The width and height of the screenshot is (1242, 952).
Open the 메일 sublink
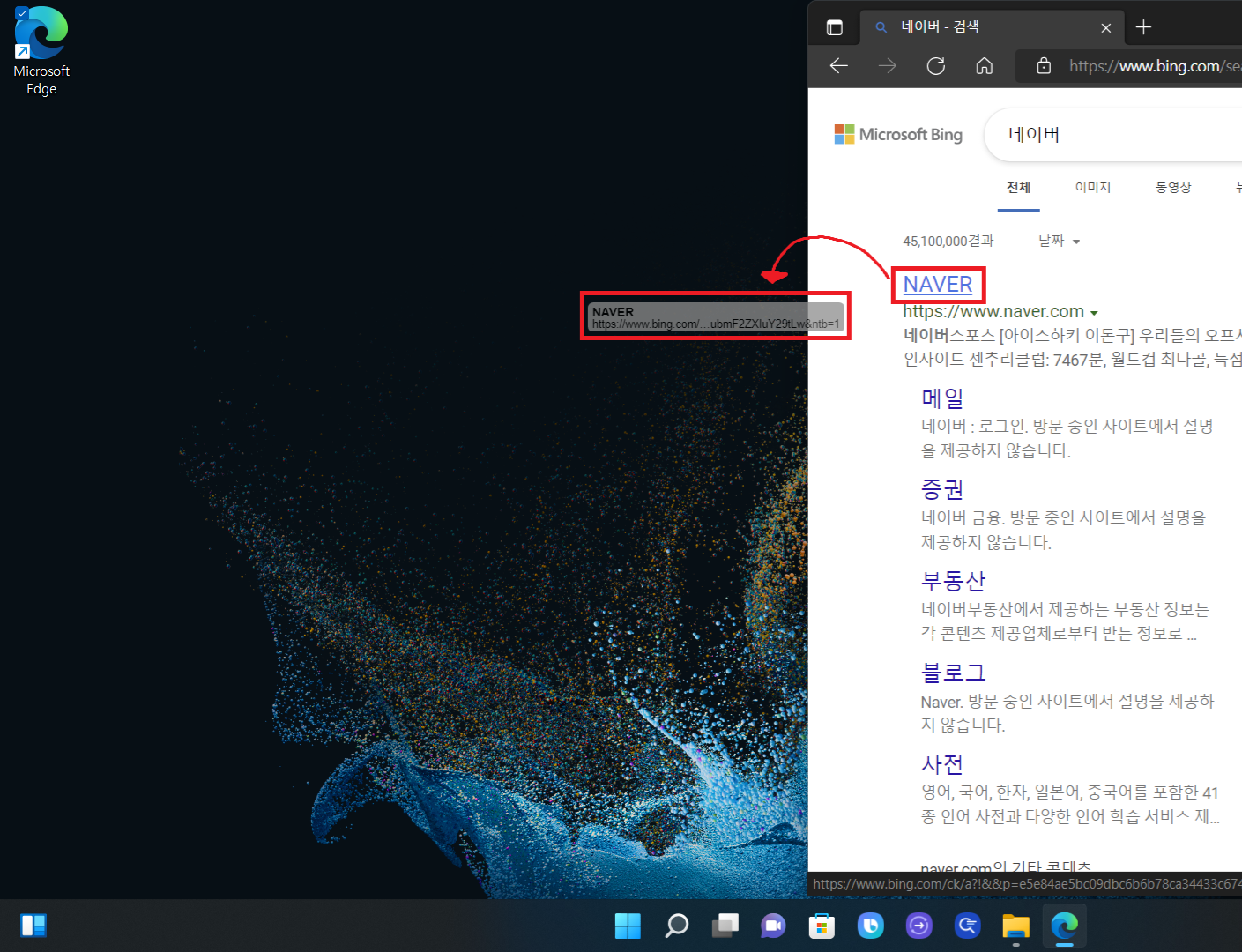point(942,398)
